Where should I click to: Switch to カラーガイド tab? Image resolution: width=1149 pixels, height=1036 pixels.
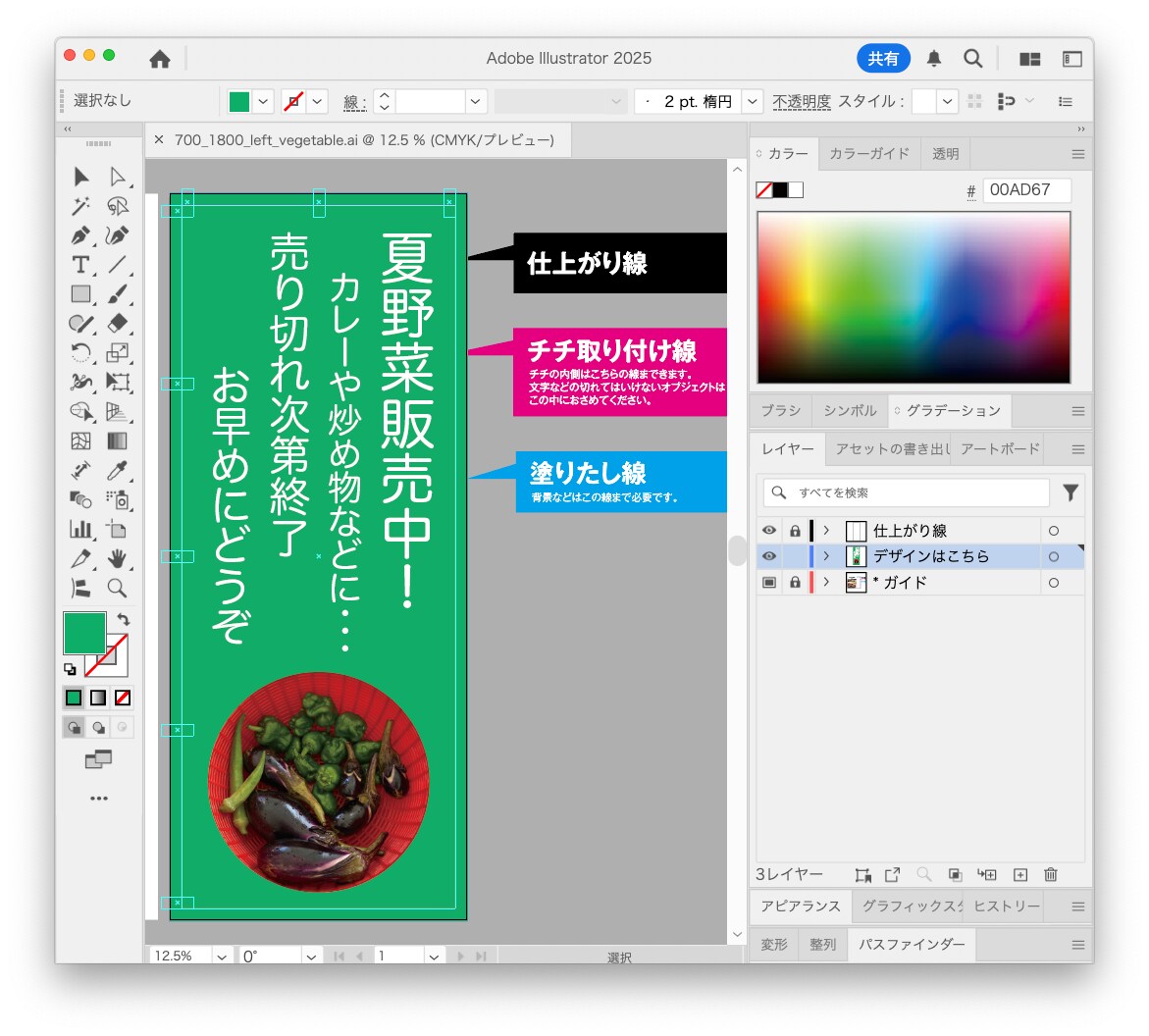pyautogui.click(x=869, y=154)
